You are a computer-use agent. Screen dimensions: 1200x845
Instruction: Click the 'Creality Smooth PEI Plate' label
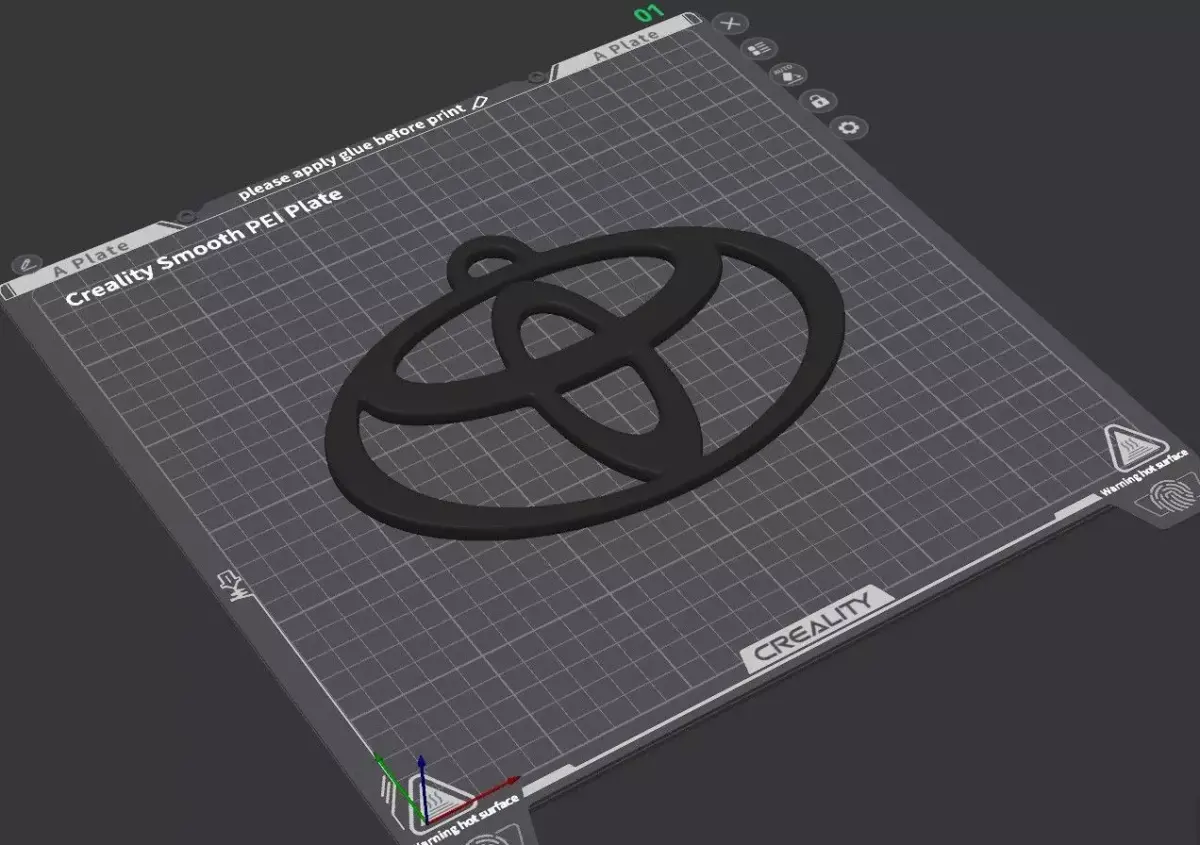[204, 245]
